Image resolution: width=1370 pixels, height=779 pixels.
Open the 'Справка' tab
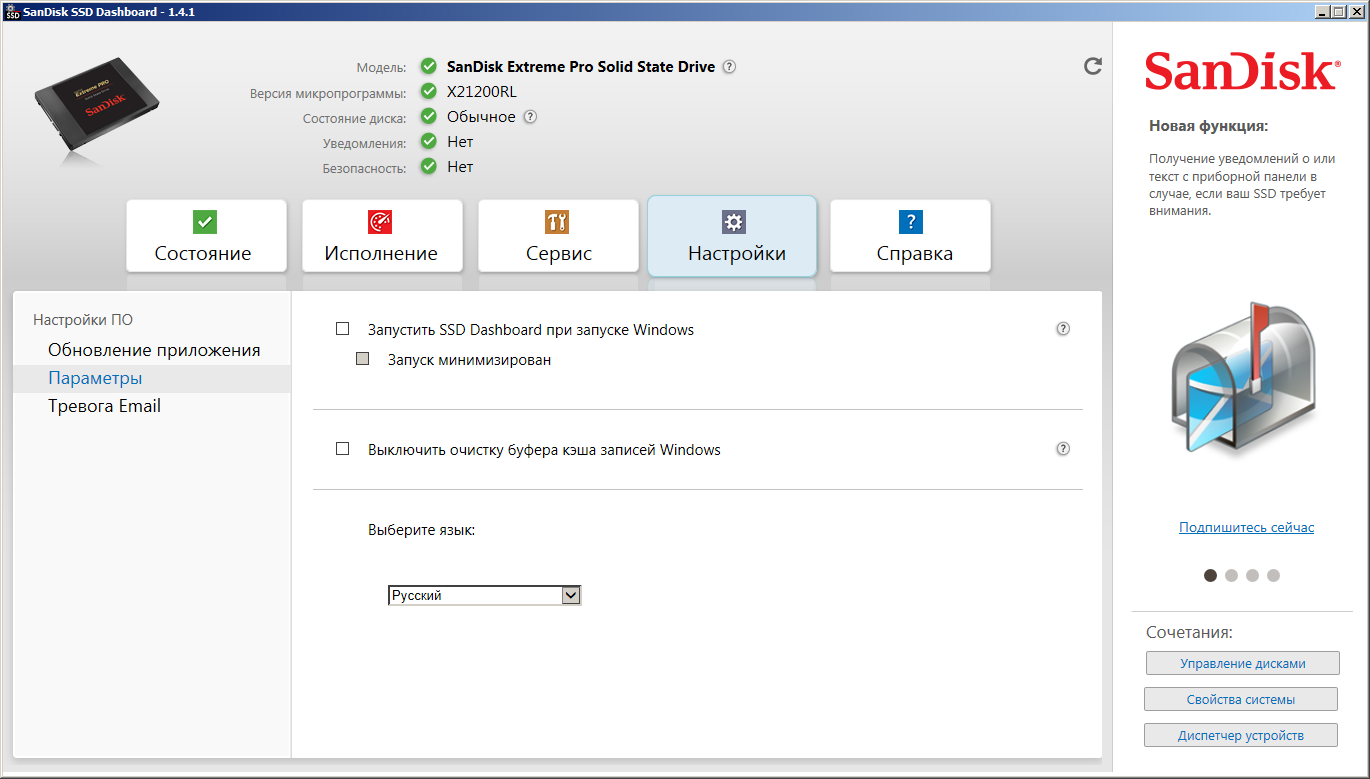pos(910,236)
